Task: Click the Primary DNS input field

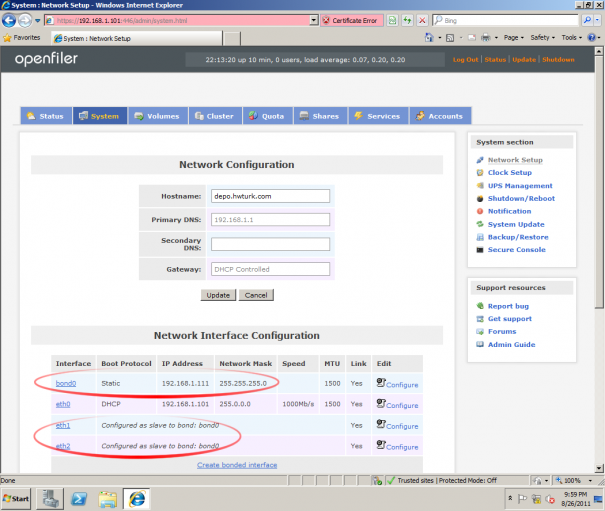Action: (x=270, y=220)
